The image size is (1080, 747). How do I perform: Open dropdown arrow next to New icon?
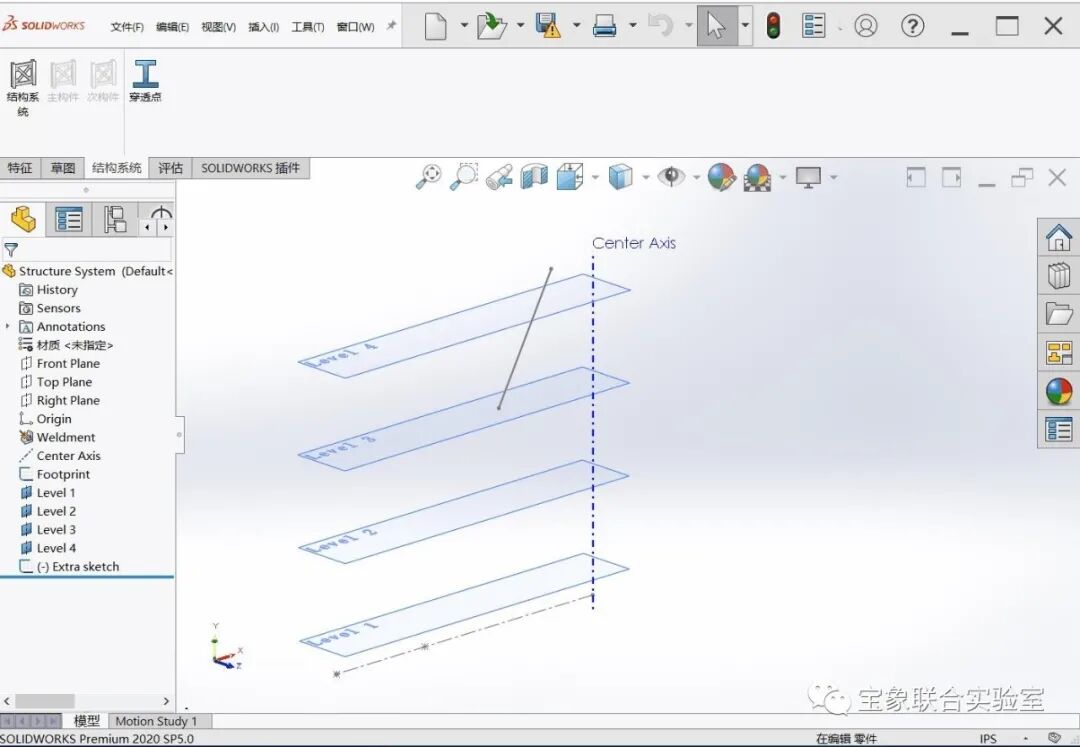click(464, 26)
